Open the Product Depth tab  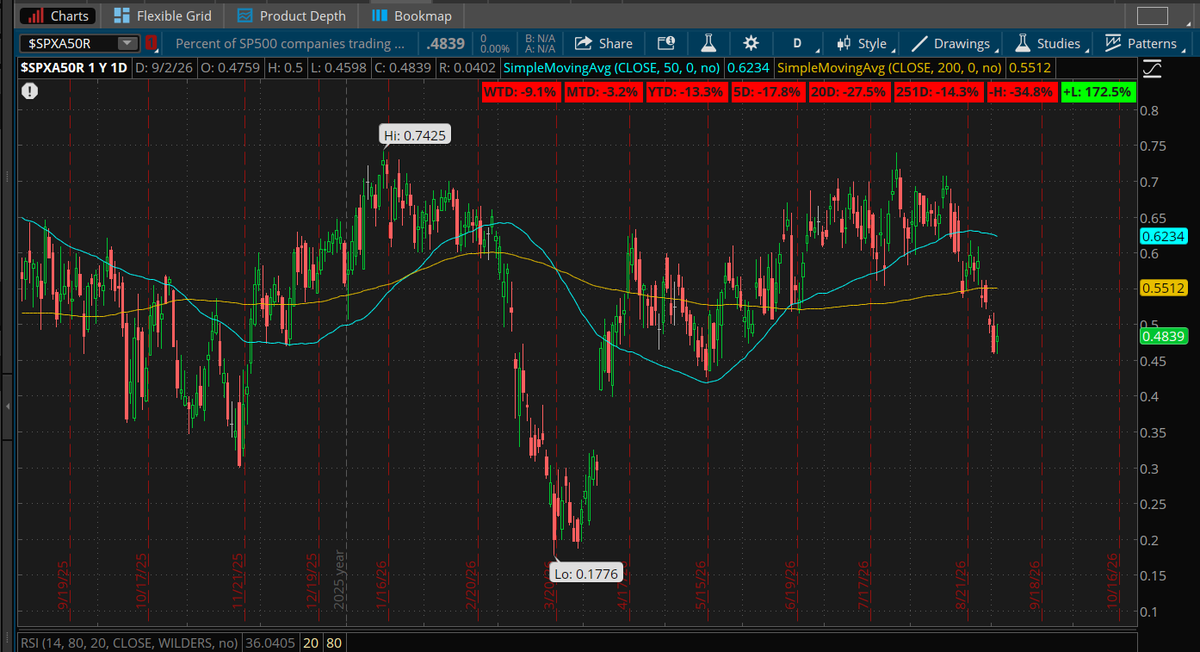tap(294, 15)
